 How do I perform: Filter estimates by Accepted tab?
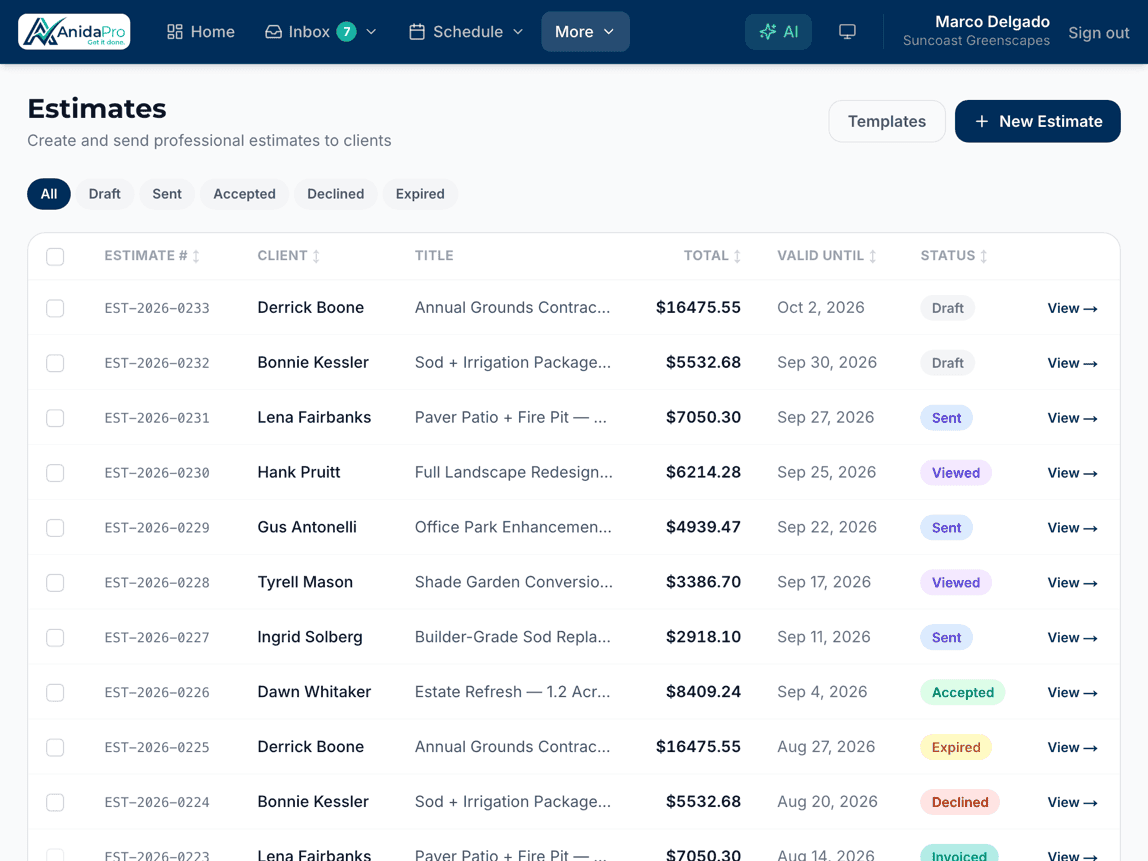coord(245,194)
